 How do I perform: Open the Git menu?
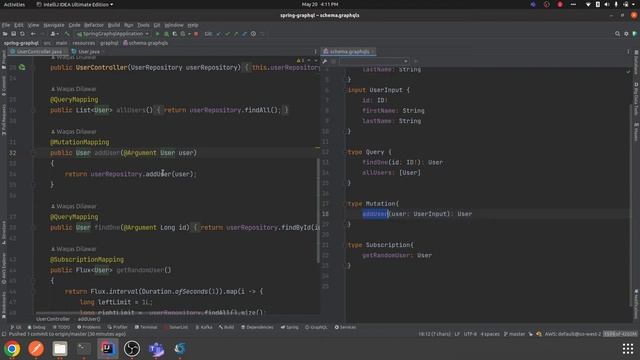[x=157, y=25]
